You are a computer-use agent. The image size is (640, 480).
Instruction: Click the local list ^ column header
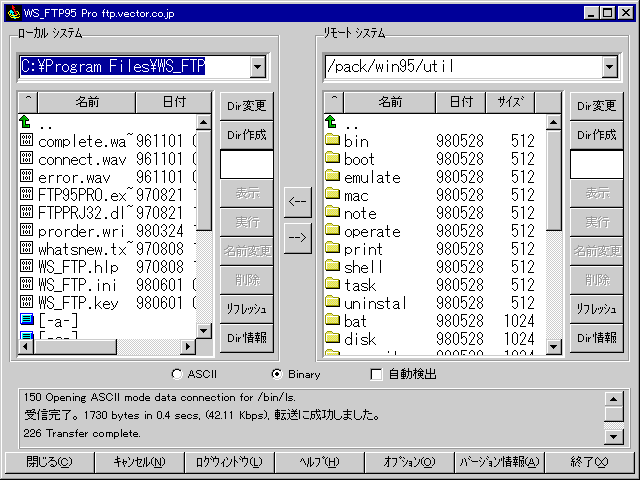click(x=28, y=102)
